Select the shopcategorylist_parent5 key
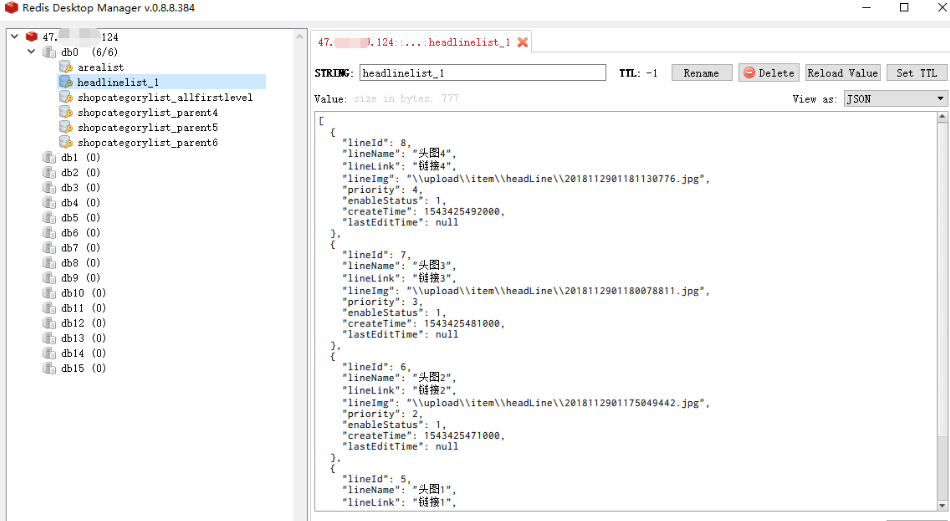This screenshot has width=950, height=521. pyautogui.click(x=147, y=127)
